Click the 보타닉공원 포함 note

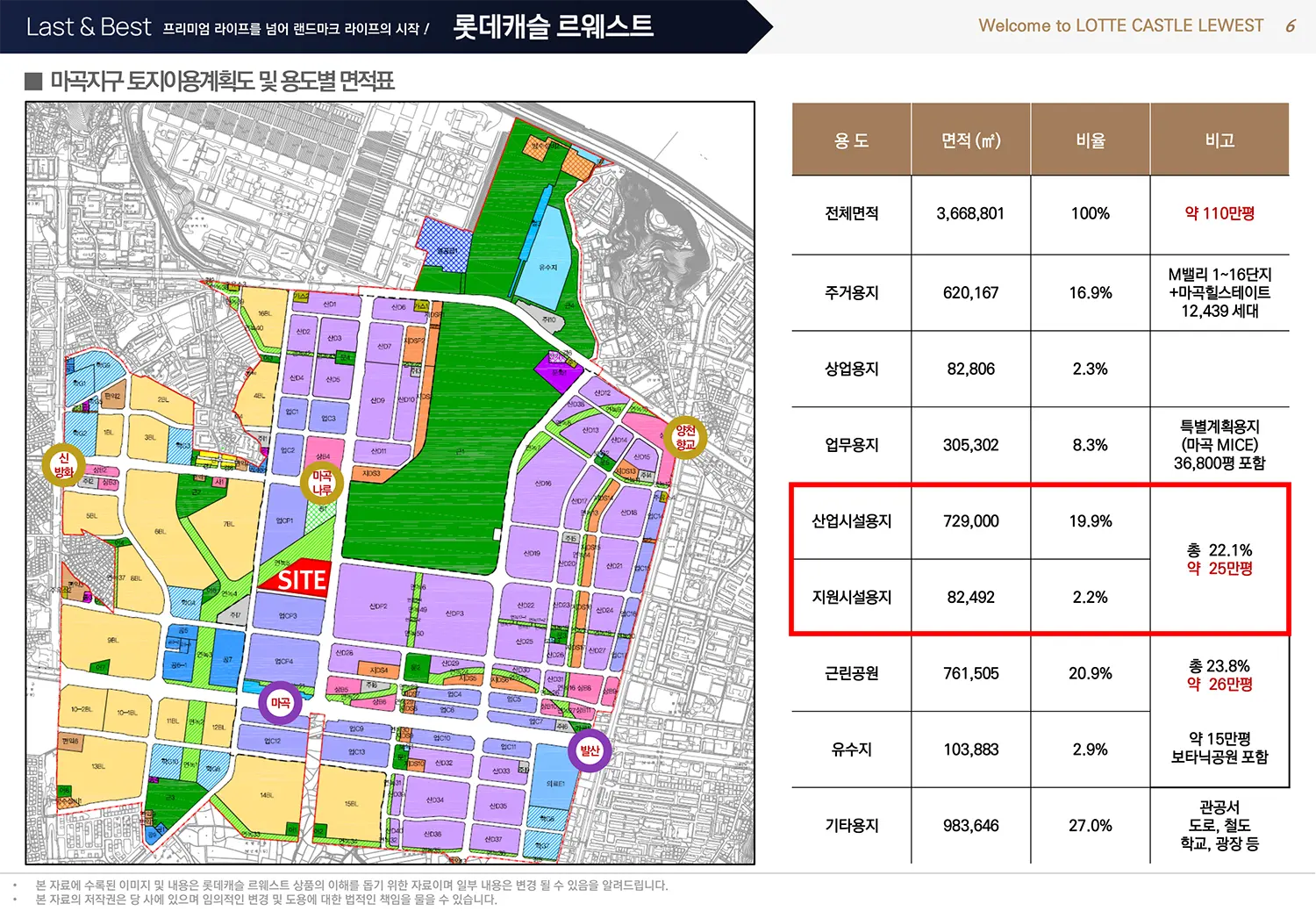coord(1219,757)
